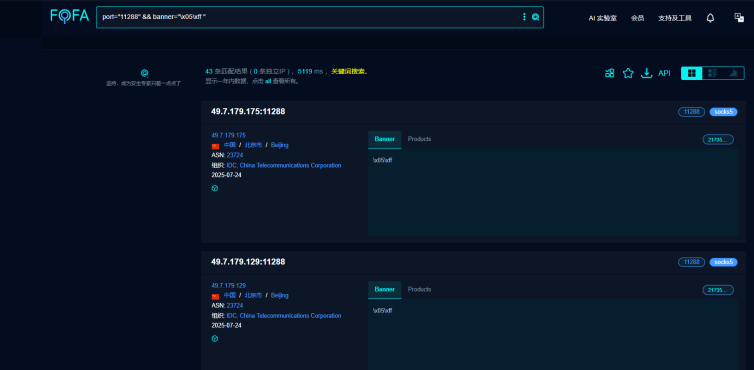The width and height of the screenshot is (754, 370).
Task: Open notifications bell
Action: point(710,18)
